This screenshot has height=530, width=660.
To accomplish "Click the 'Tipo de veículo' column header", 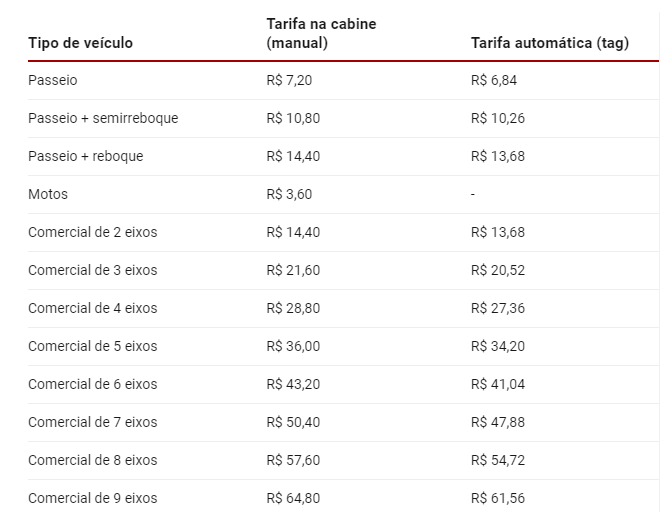I will coord(80,43).
